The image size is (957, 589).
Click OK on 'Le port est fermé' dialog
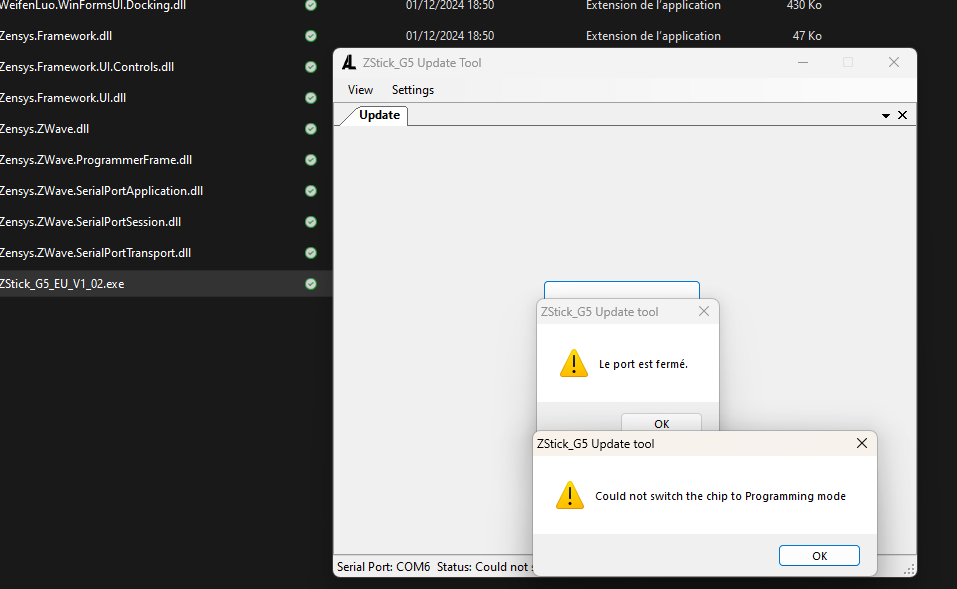point(662,422)
